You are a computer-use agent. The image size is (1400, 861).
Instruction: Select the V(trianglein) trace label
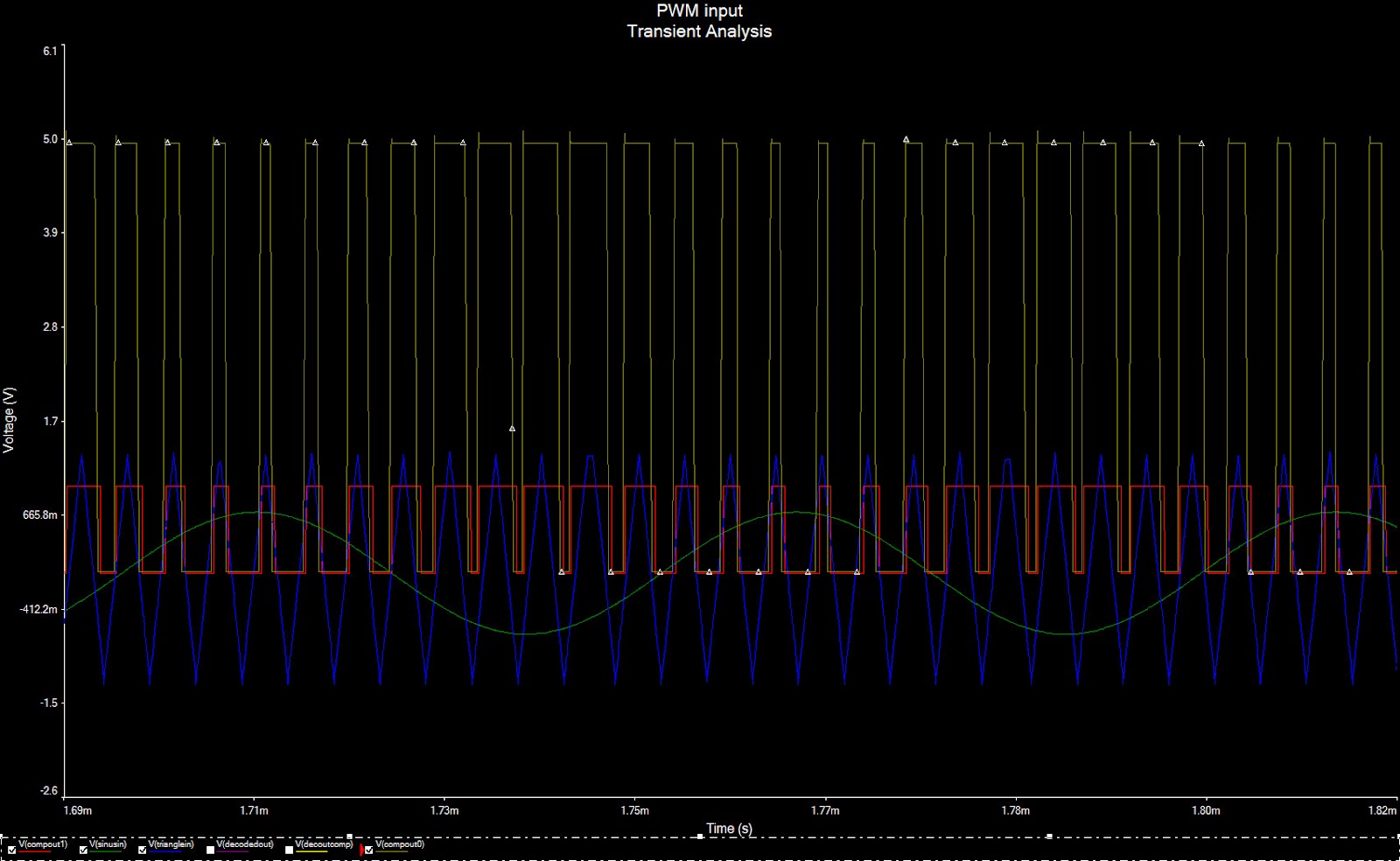(170, 845)
